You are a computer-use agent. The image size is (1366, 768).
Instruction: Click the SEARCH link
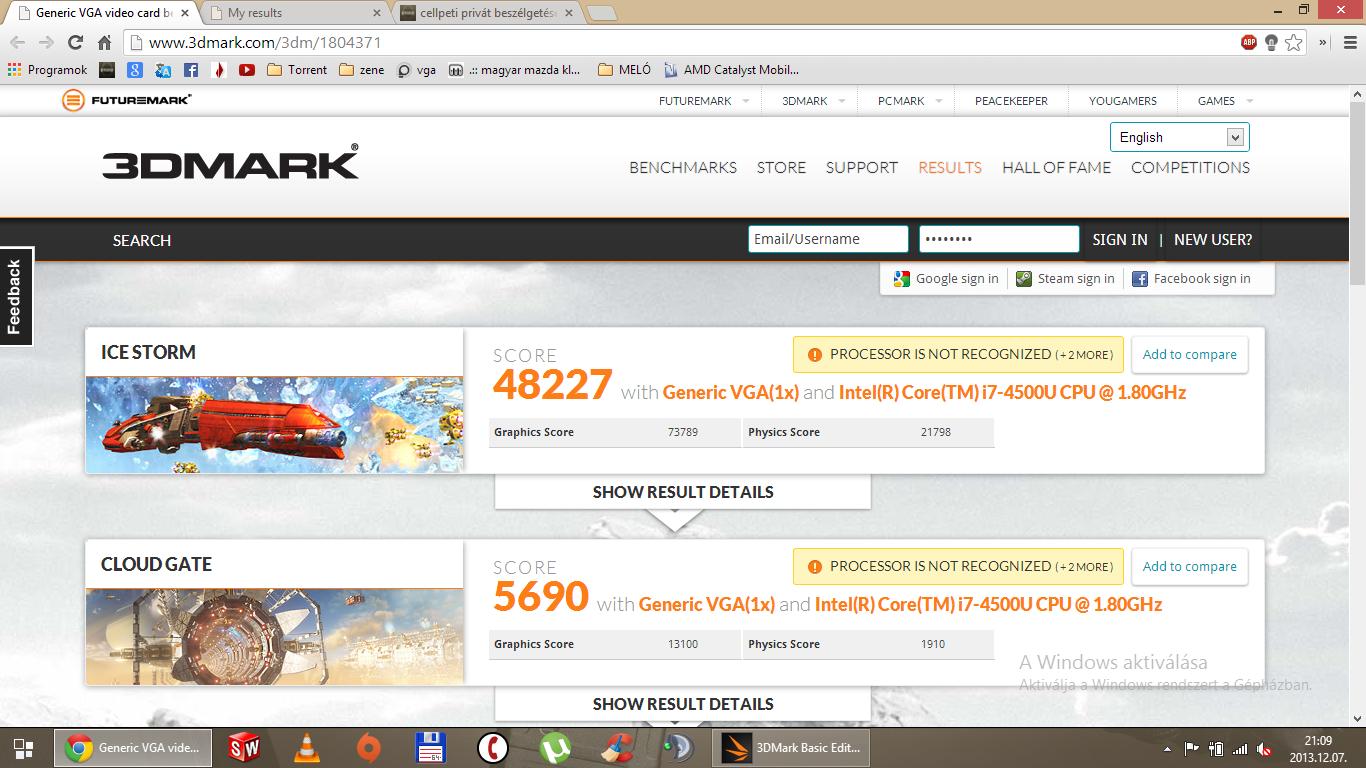pos(142,240)
